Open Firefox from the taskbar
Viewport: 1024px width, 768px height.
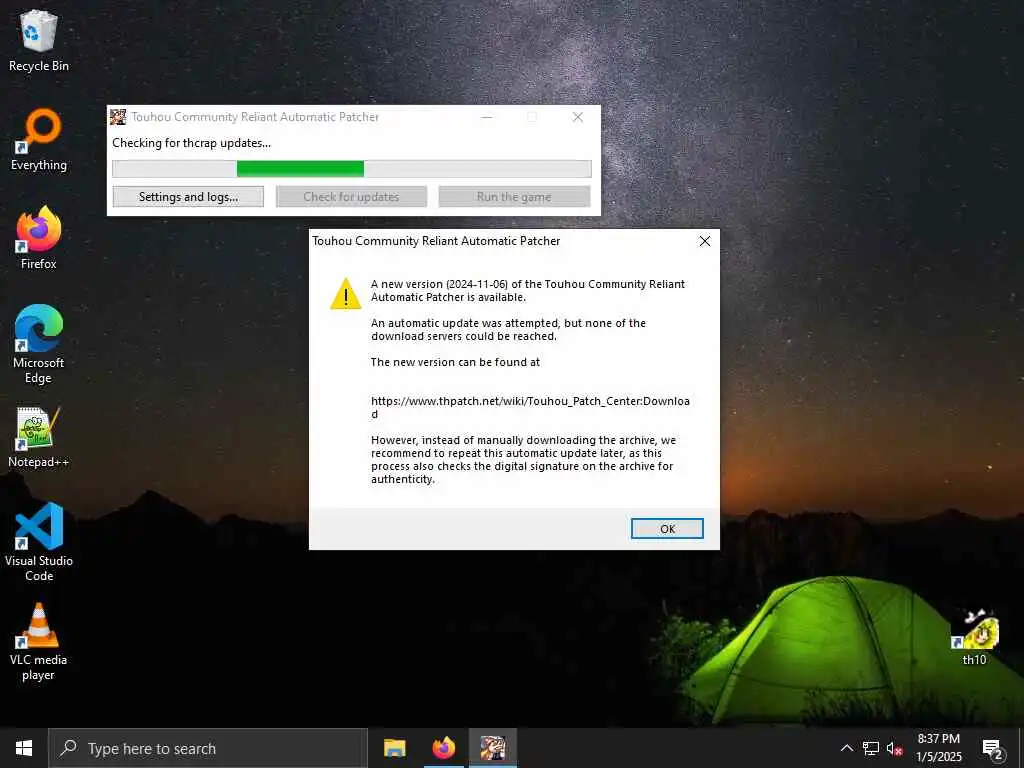(x=444, y=748)
